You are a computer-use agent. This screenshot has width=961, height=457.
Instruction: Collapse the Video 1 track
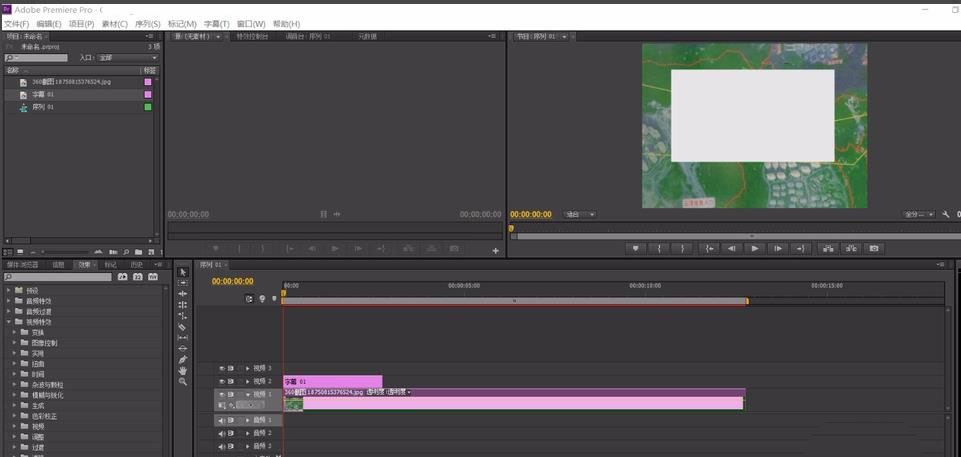(248, 395)
